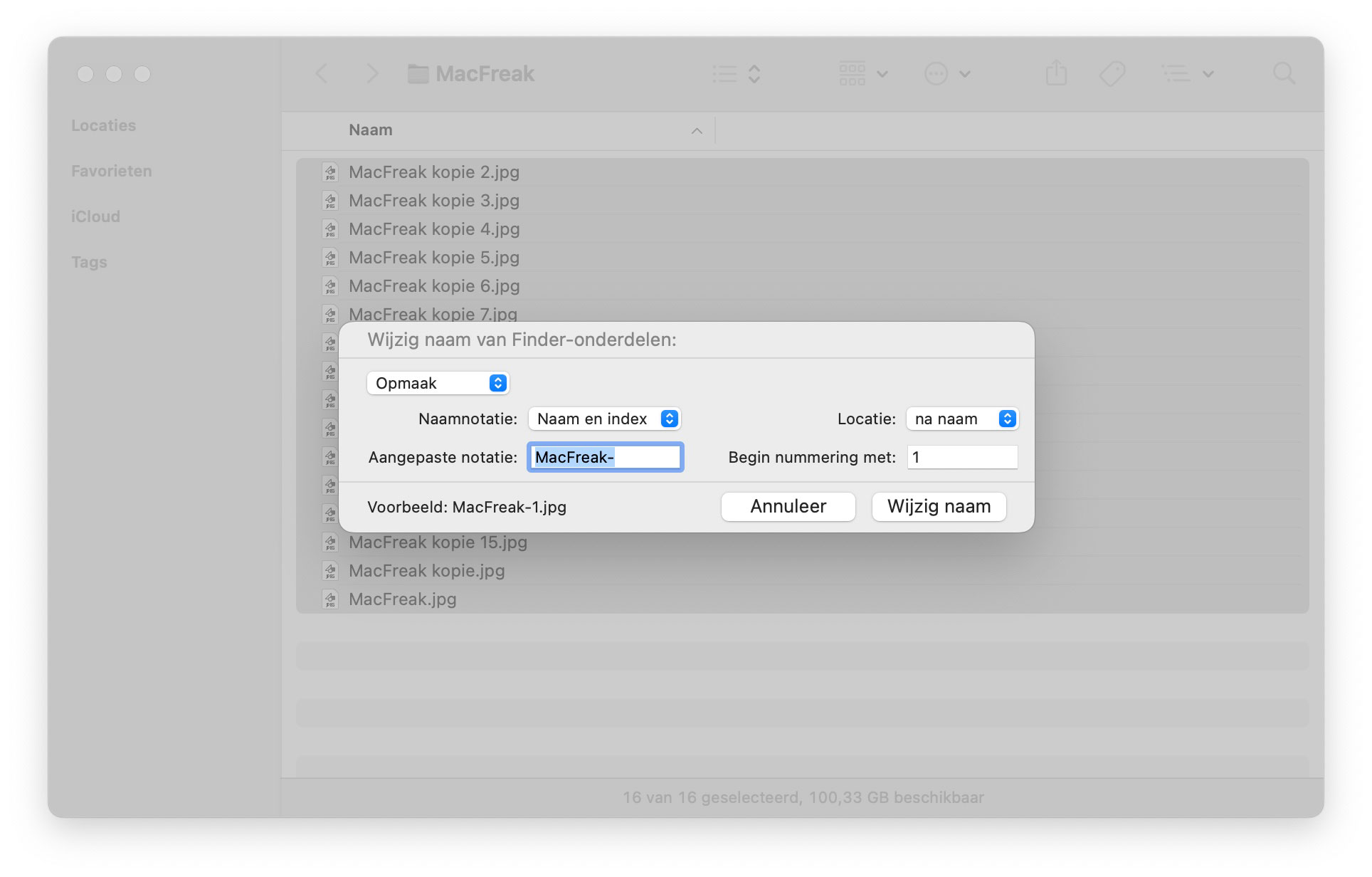This screenshot has height=877, width=1372.
Task: Select iCloud in the sidebar
Action: (95, 216)
